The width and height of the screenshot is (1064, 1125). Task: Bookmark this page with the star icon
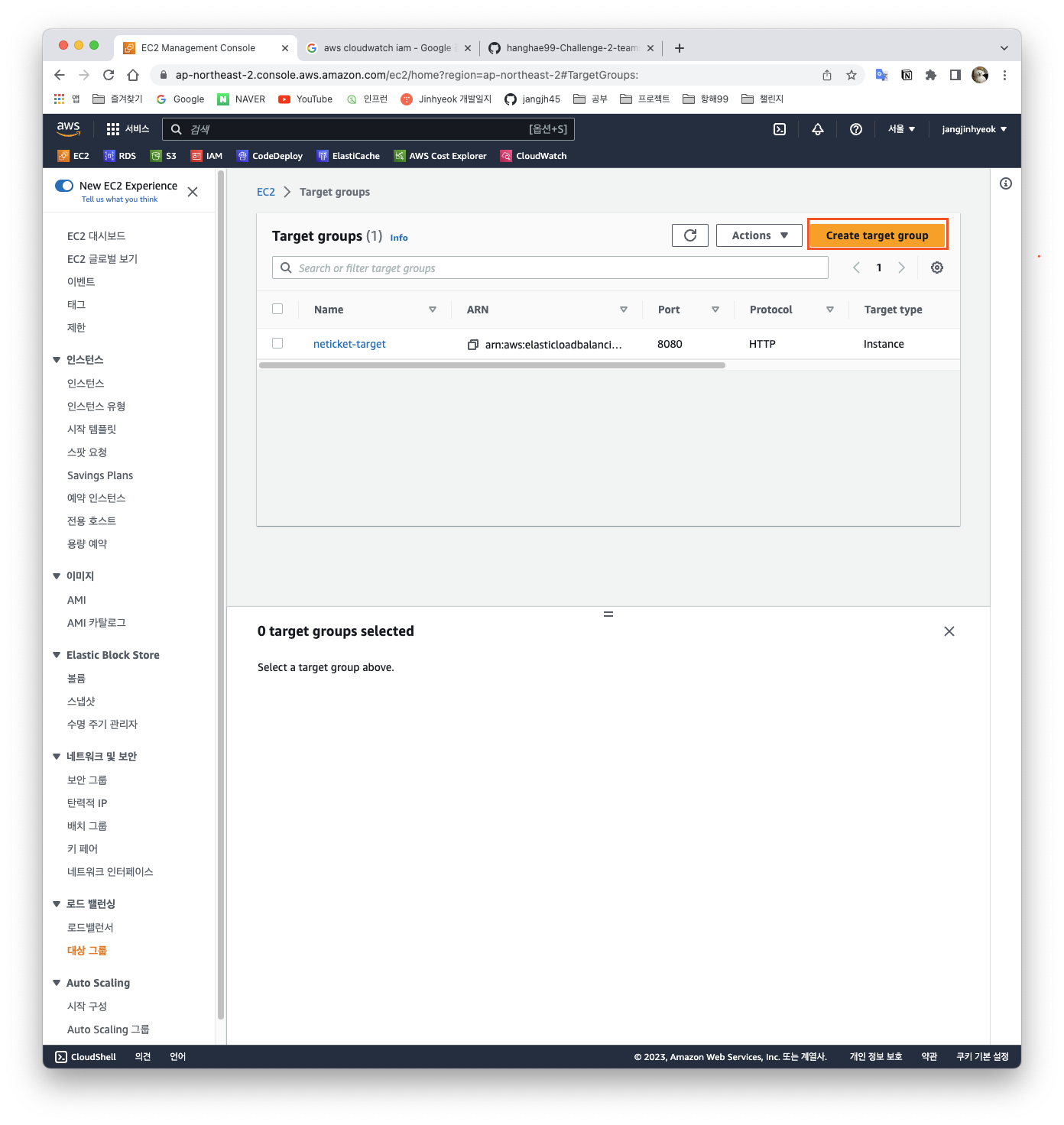pyautogui.click(x=852, y=75)
